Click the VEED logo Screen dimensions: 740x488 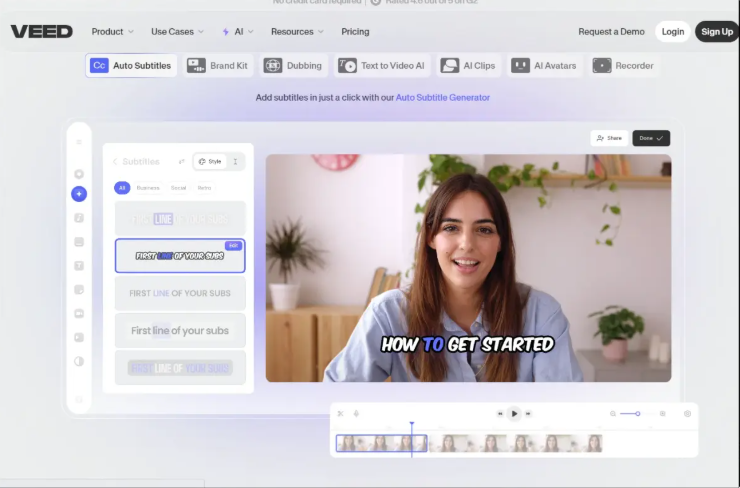(x=42, y=31)
